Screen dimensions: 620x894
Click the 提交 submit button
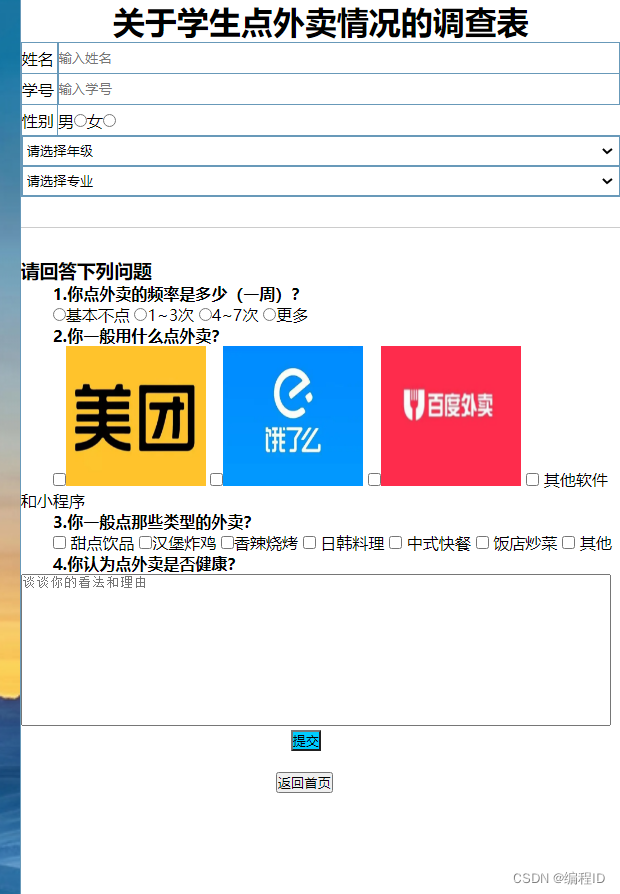[x=306, y=741]
